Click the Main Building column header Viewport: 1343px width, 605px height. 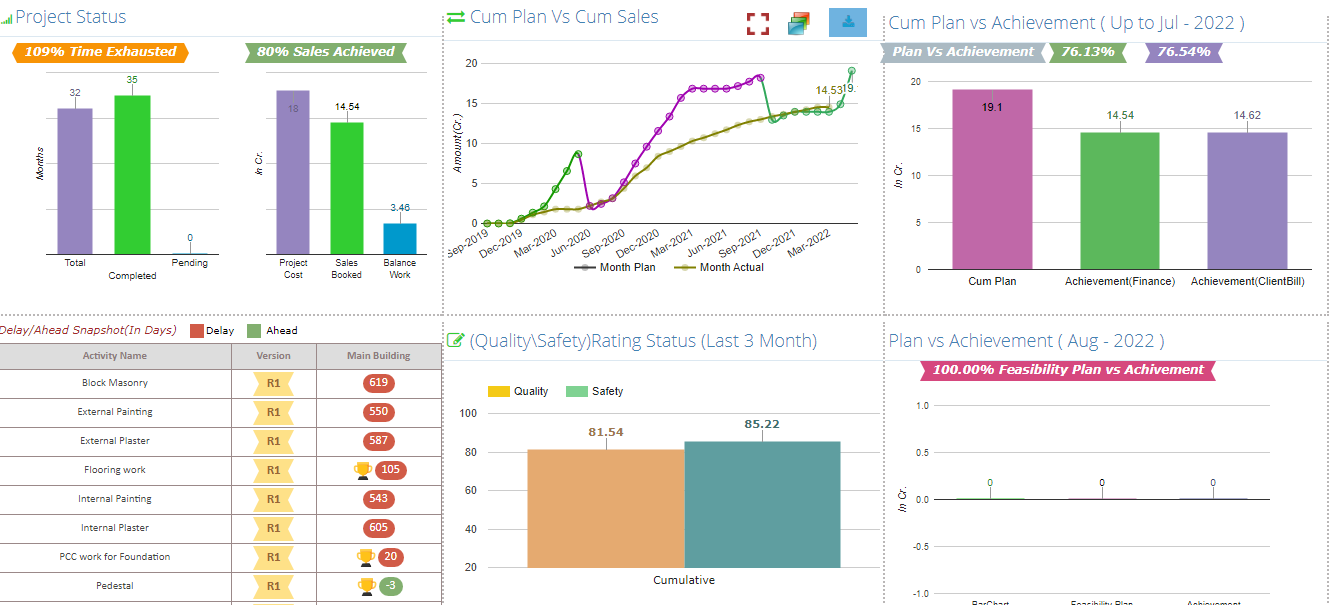[378, 355]
